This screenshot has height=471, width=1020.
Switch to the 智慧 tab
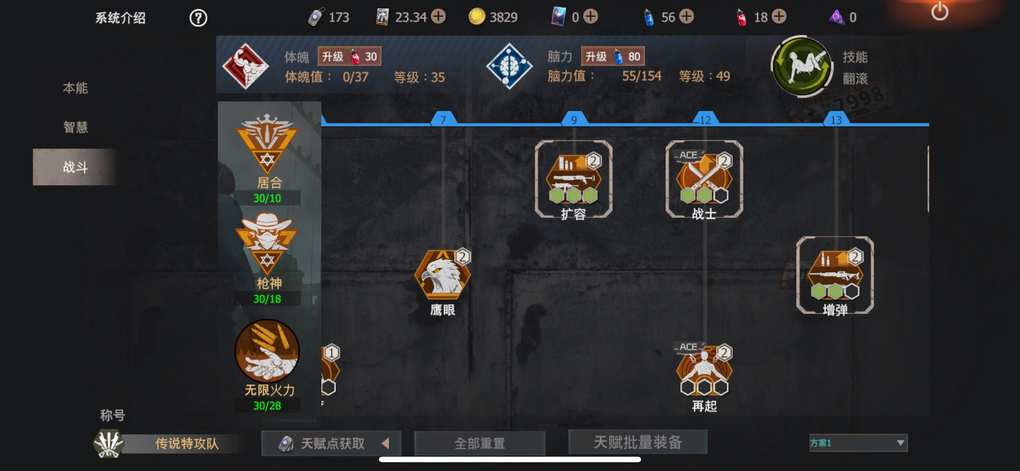(75, 128)
